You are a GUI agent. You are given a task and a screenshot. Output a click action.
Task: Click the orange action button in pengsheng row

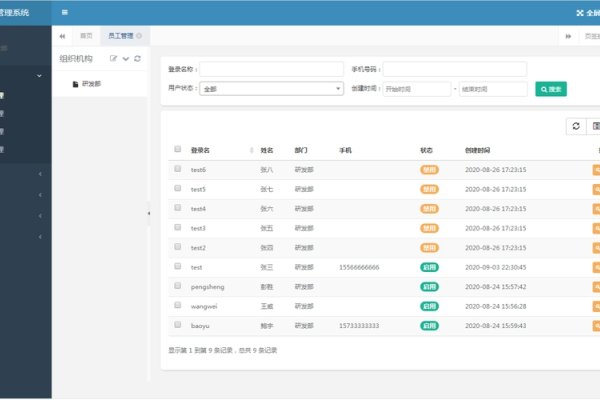[596, 287]
